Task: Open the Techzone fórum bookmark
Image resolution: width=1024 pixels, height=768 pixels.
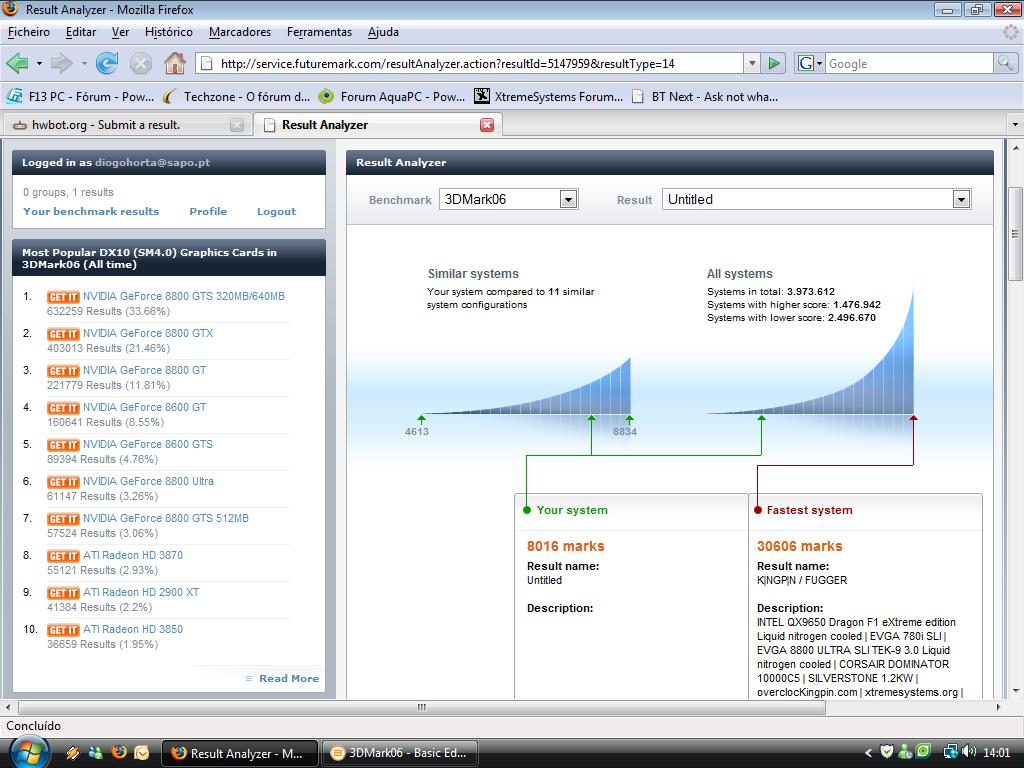Action: point(236,97)
